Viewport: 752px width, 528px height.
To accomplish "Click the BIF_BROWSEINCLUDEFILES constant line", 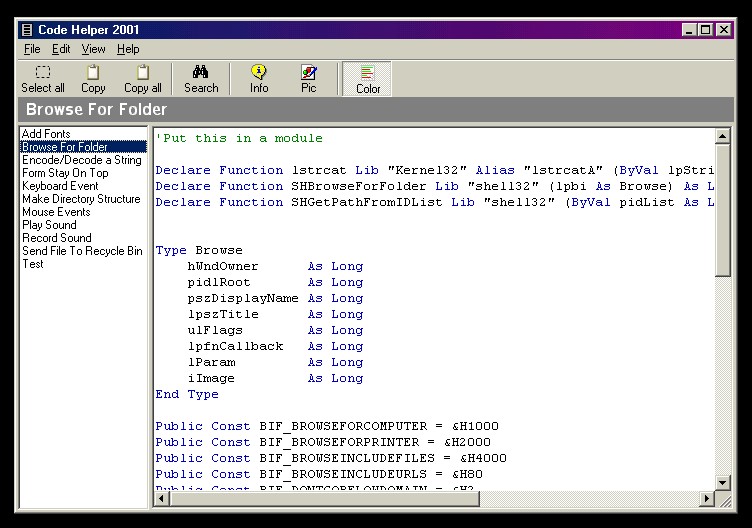I will pos(331,458).
